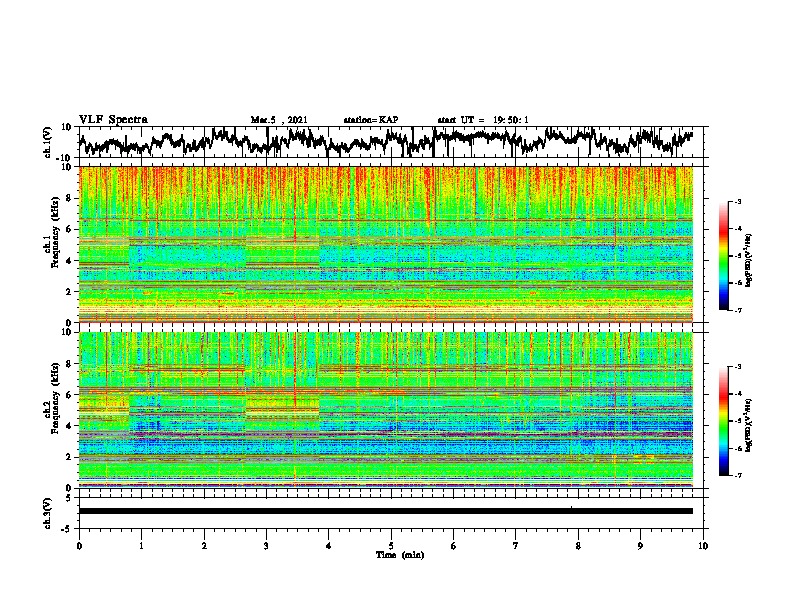Image resolution: width=792 pixels, height=612 pixels.
Task: Click the "ch.3(V)" axis label
Action: 47,513
